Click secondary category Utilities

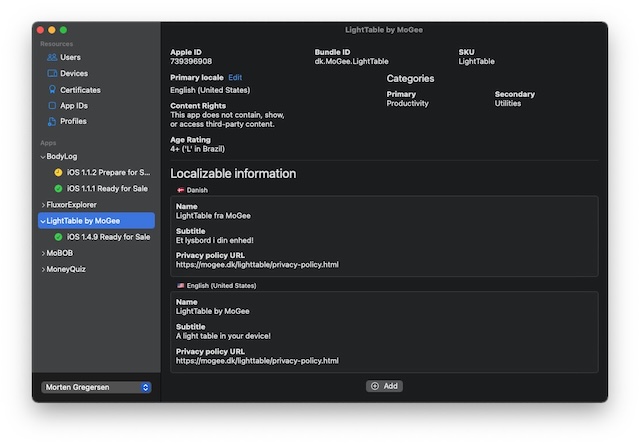pos(508,104)
